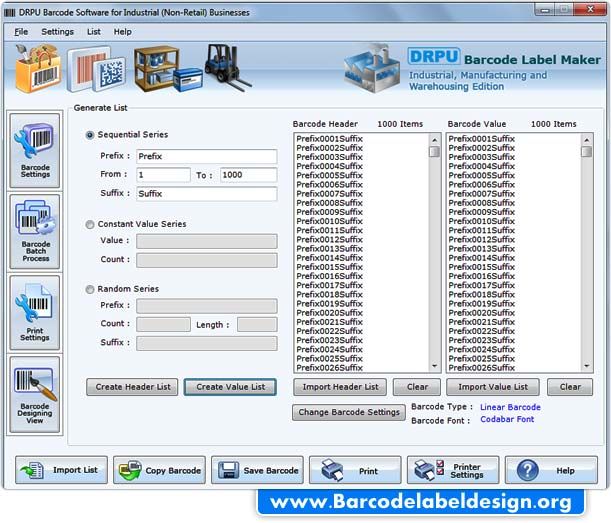
Task: Click the Barcode Header list scrollbar thumb
Action: click(x=434, y=152)
